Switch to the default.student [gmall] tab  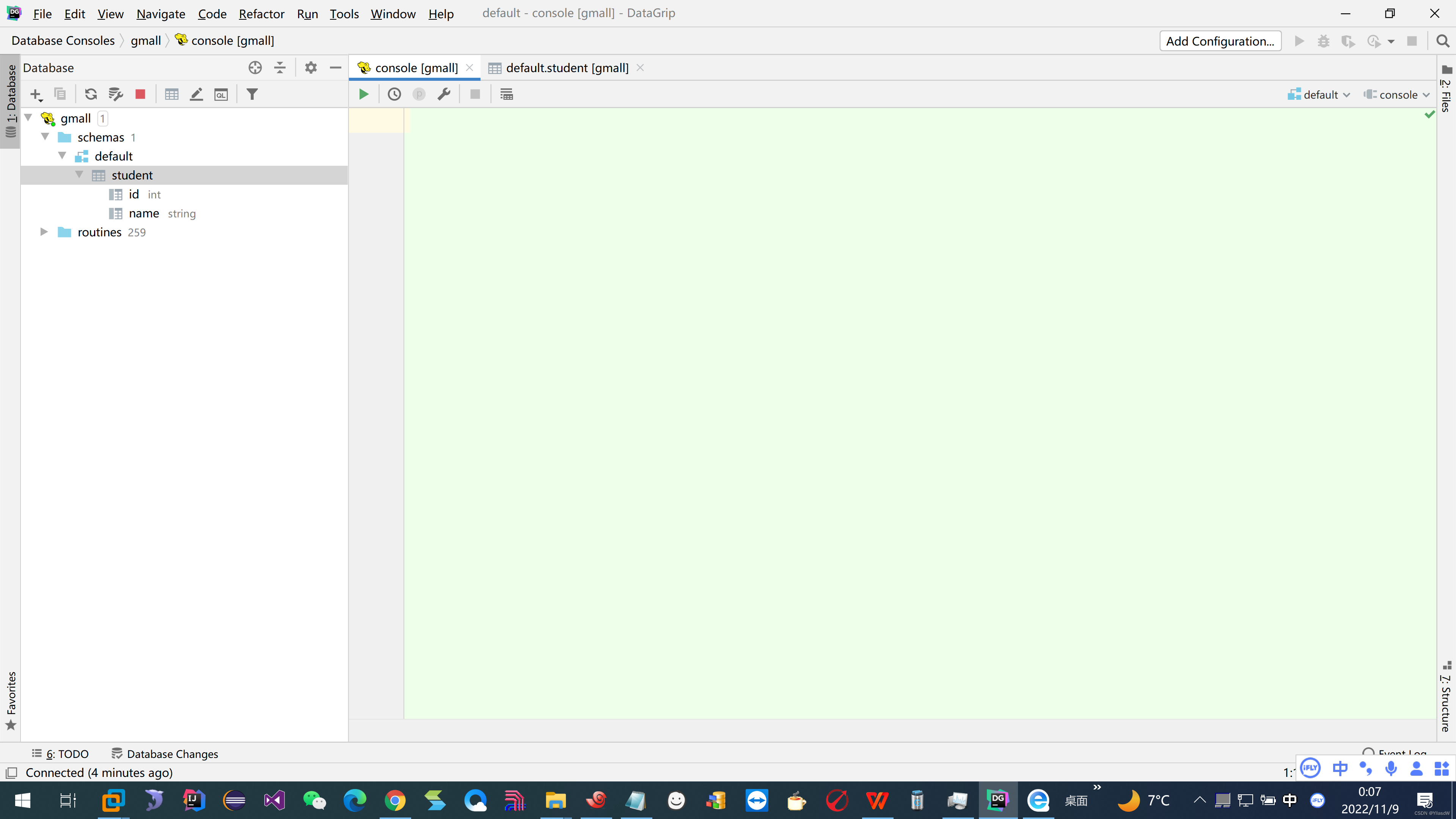(x=566, y=68)
